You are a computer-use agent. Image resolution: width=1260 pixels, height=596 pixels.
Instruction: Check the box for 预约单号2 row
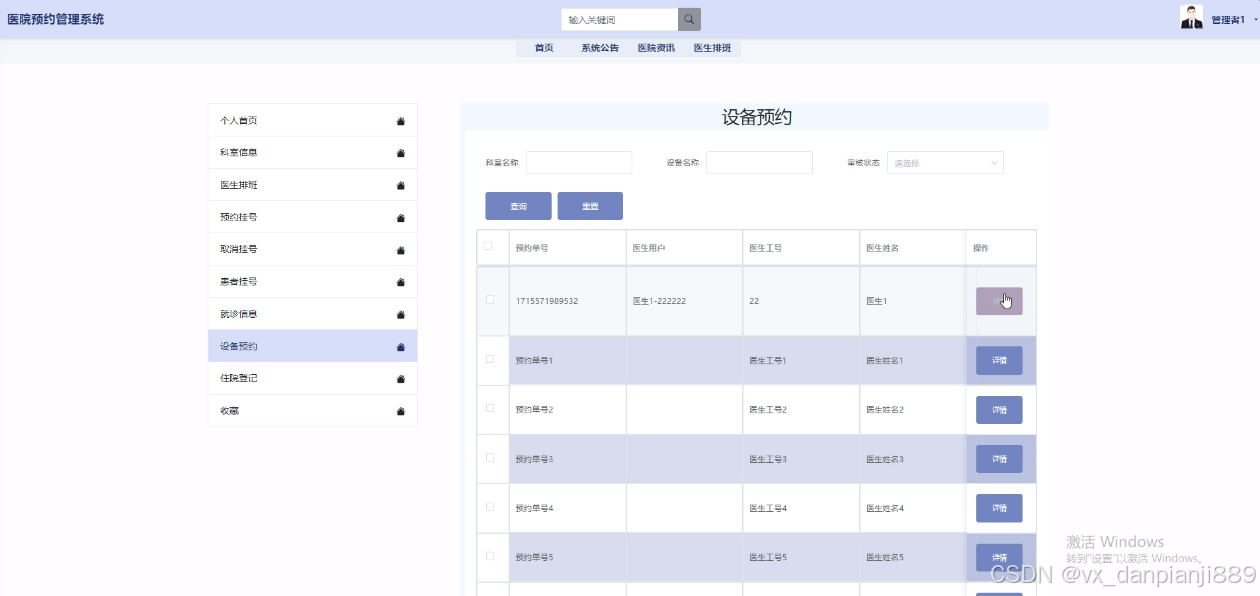tap(490, 408)
